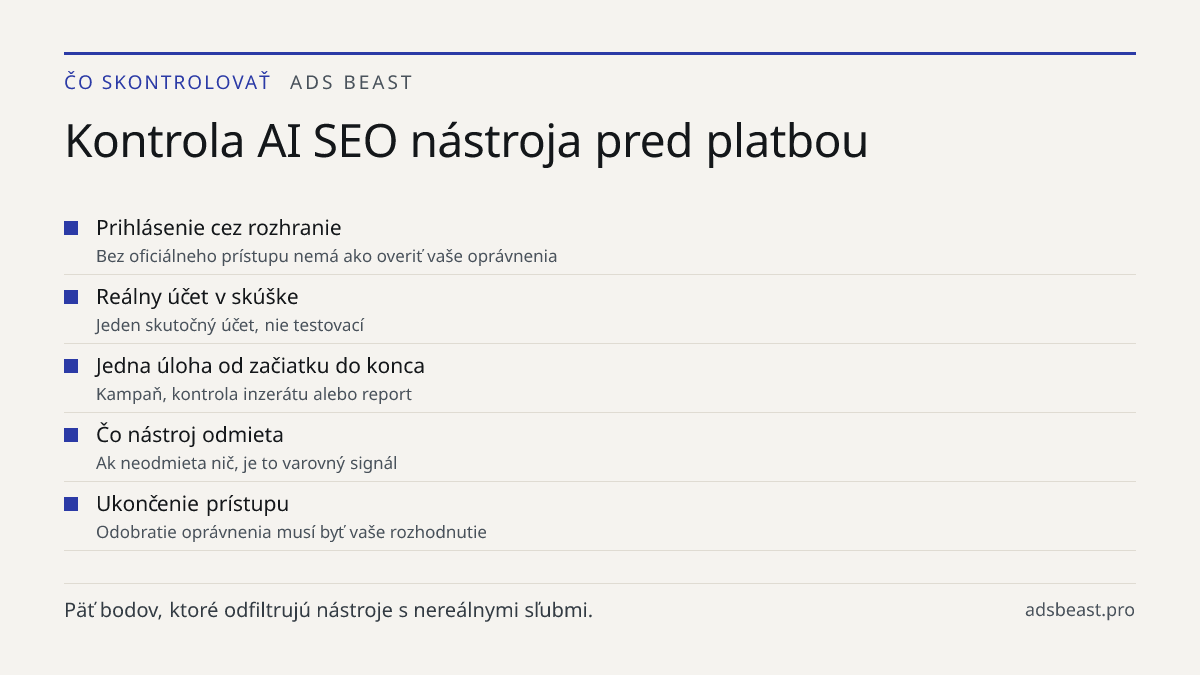Image resolution: width=1200 pixels, height=675 pixels.
Task: Click the footer sentence 'Päť bodov, ktoré odfiltrujú...'
Action: pos(329,610)
